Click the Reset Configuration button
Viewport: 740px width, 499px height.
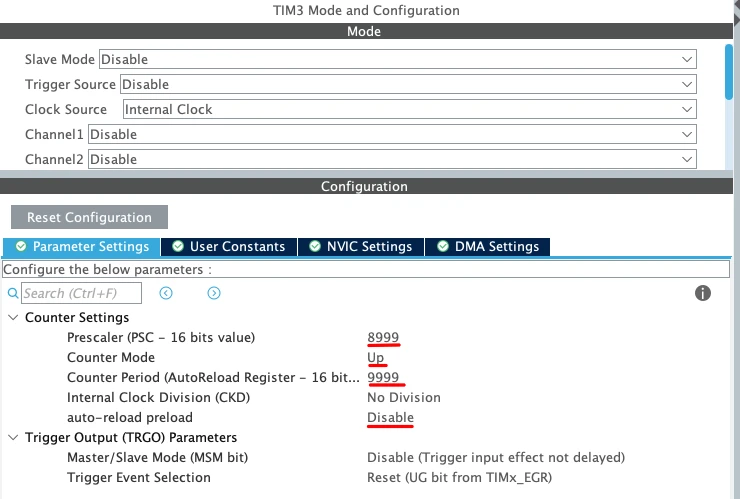[89, 217]
